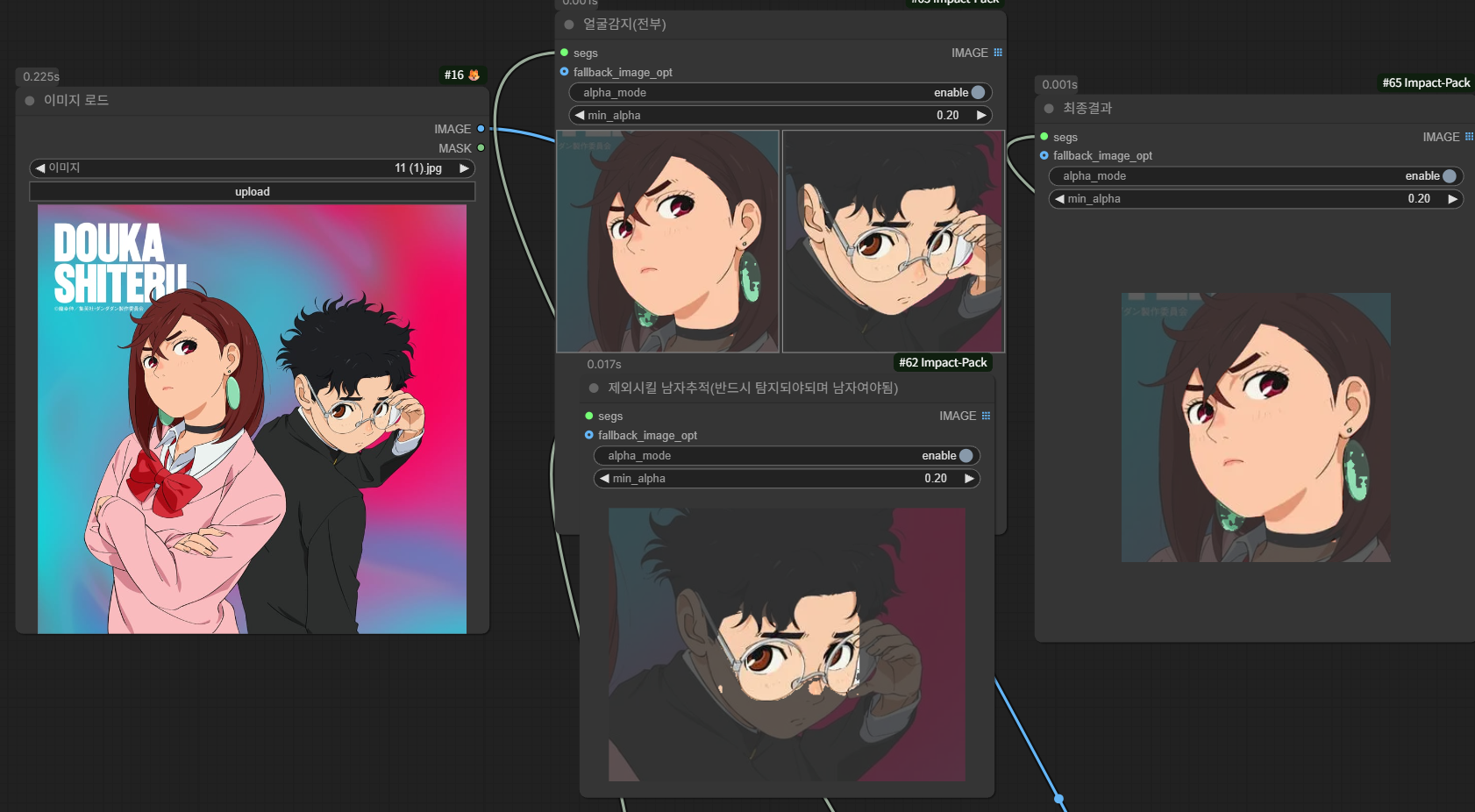This screenshot has height=812, width=1475.
Task: Click the 얼굴감지(전부) node title
Action: 624,25
